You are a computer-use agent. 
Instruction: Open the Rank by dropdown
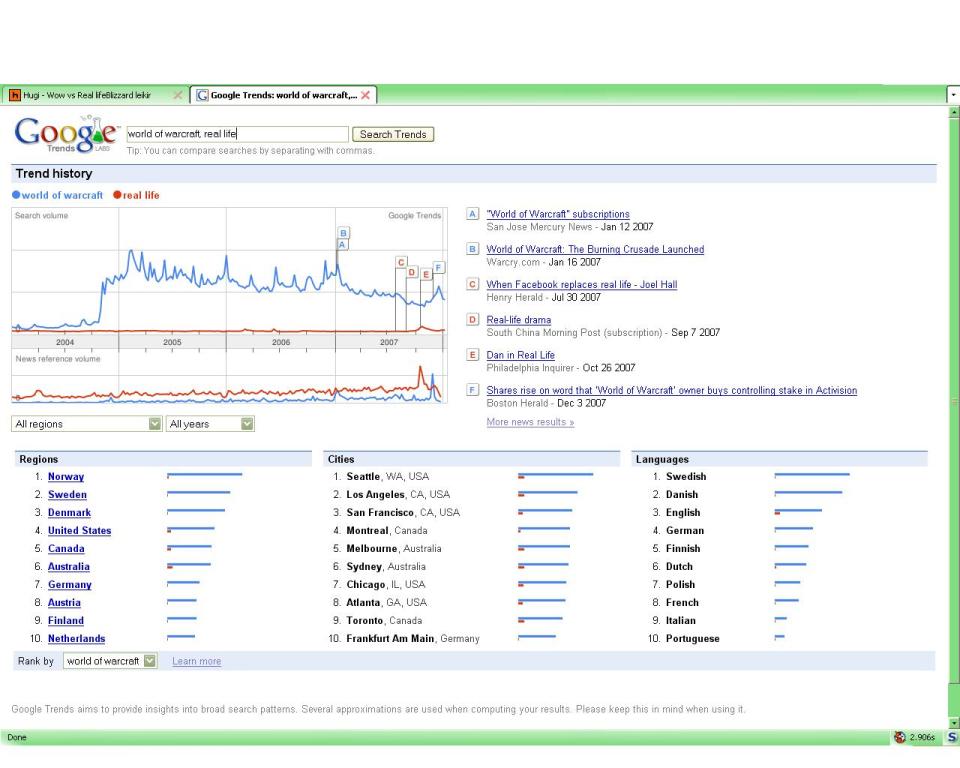(x=110, y=661)
